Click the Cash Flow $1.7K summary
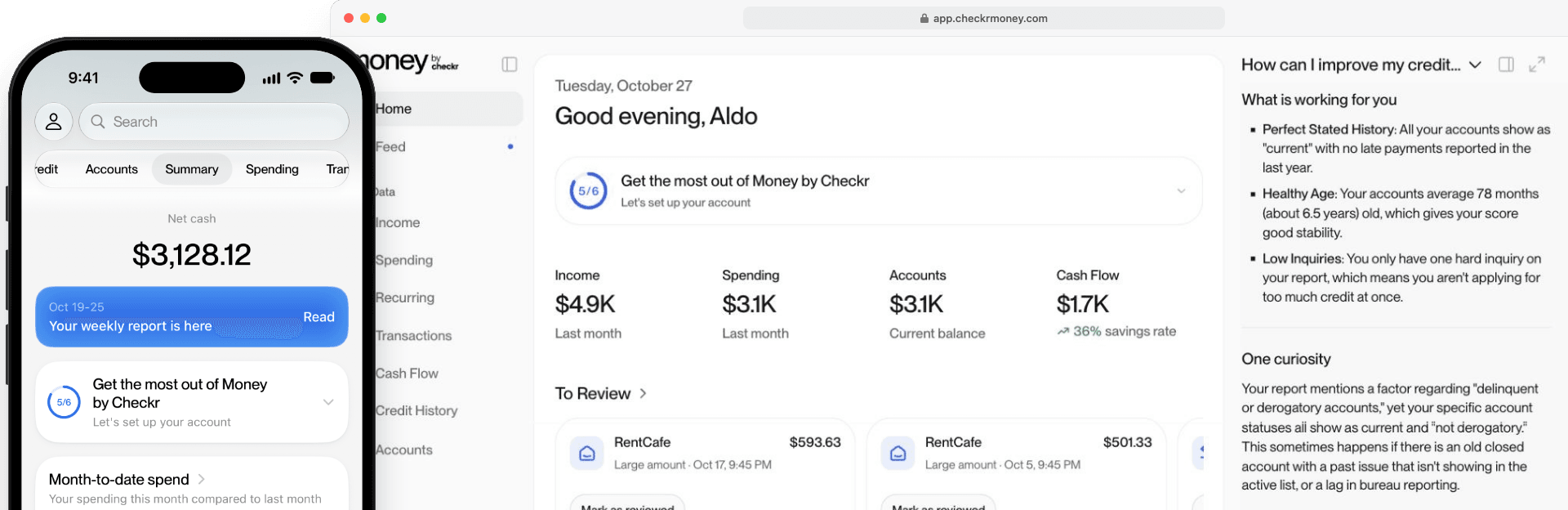 click(x=1116, y=304)
